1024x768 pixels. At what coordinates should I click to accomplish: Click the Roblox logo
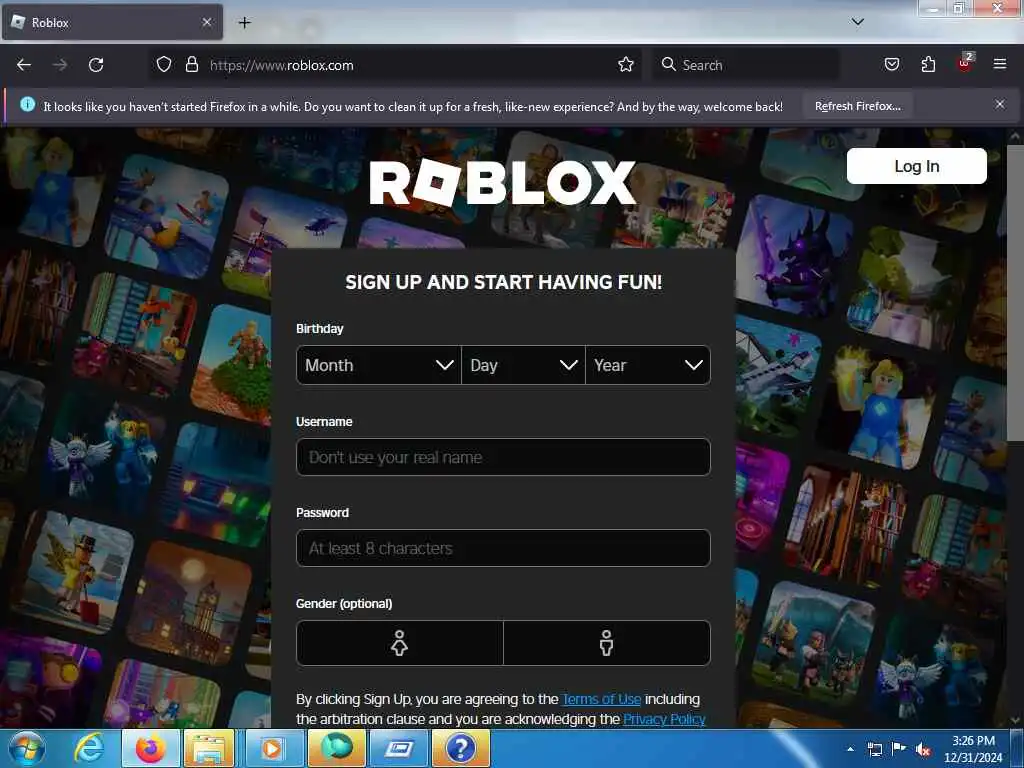click(502, 183)
